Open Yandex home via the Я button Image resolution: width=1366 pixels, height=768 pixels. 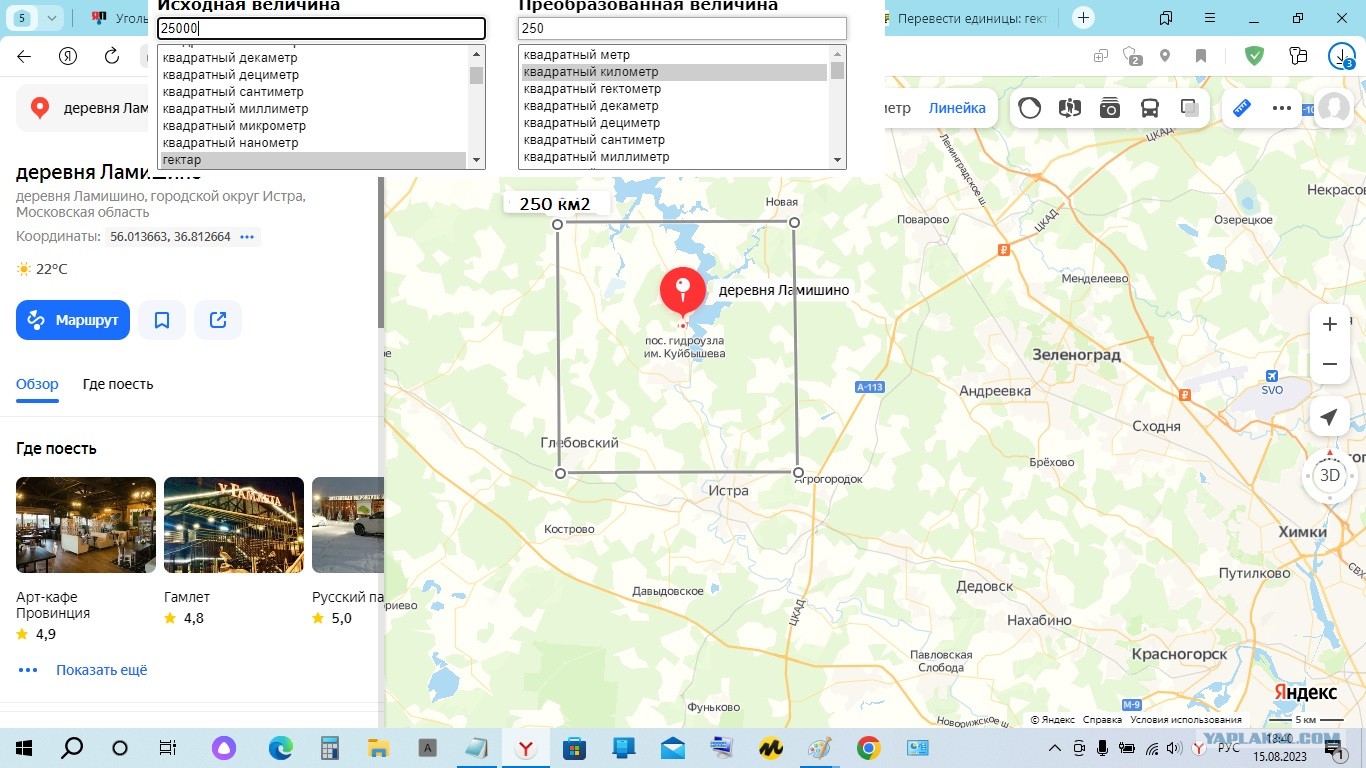pos(68,56)
